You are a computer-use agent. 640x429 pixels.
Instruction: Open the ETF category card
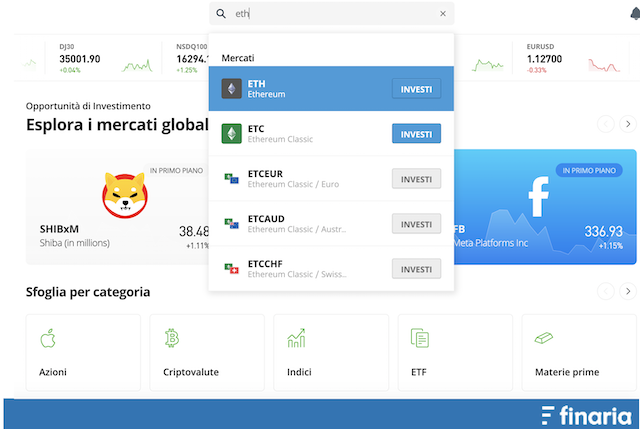[x=455, y=353]
